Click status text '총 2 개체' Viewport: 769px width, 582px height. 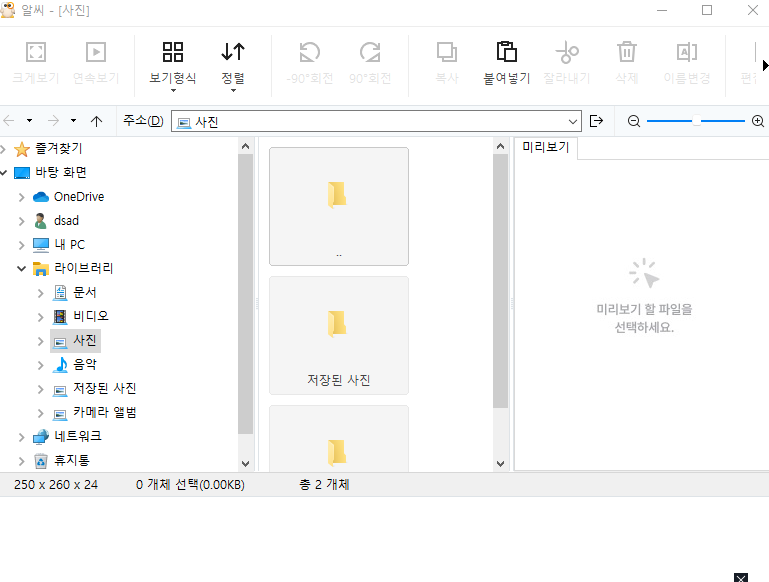pyautogui.click(x=324, y=485)
